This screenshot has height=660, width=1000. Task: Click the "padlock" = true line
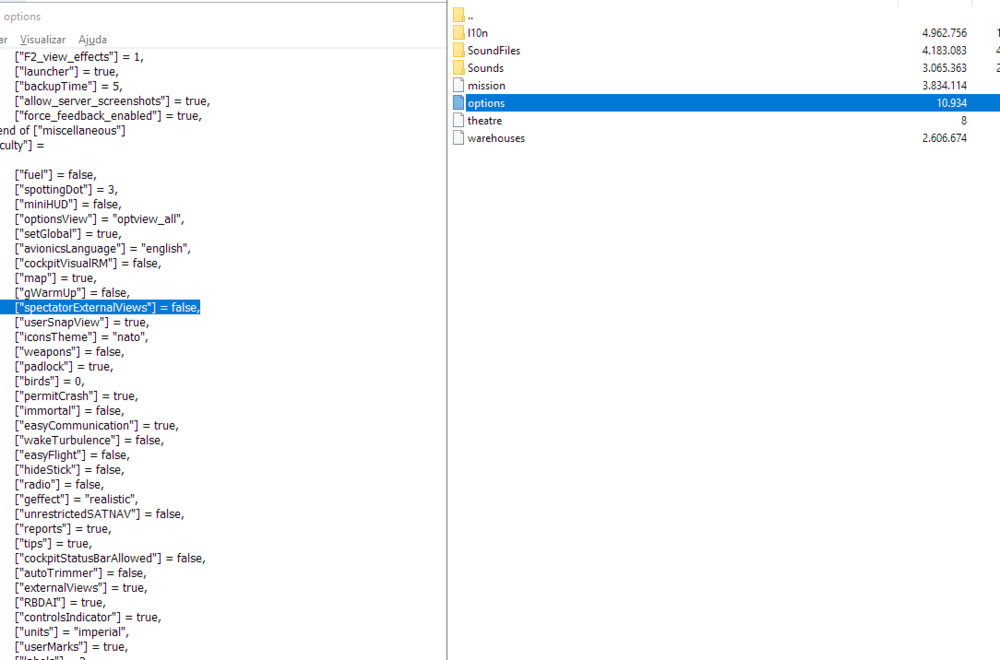[x=64, y=366]
